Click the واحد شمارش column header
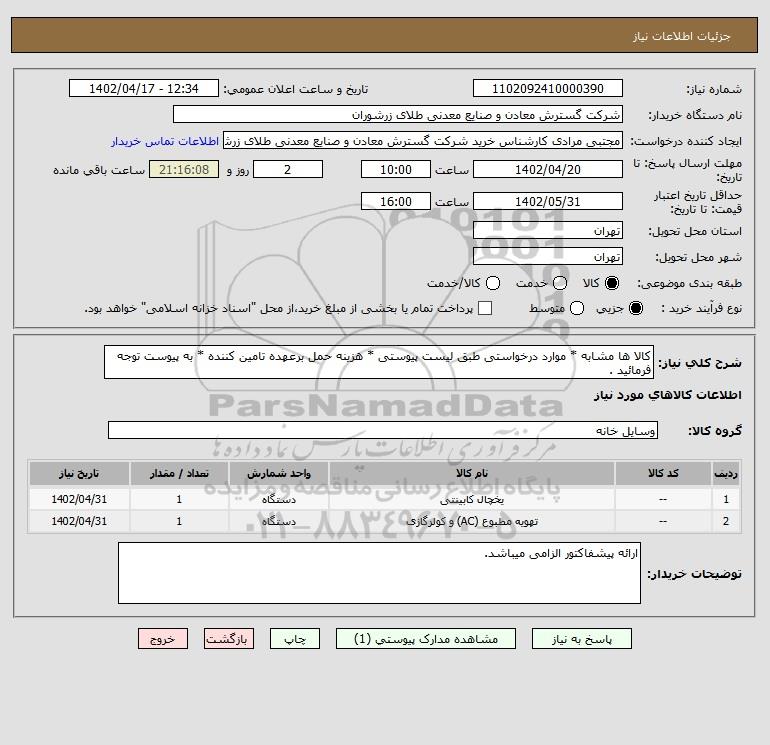This screenshot has height=745, width=770. pos(279,473)
